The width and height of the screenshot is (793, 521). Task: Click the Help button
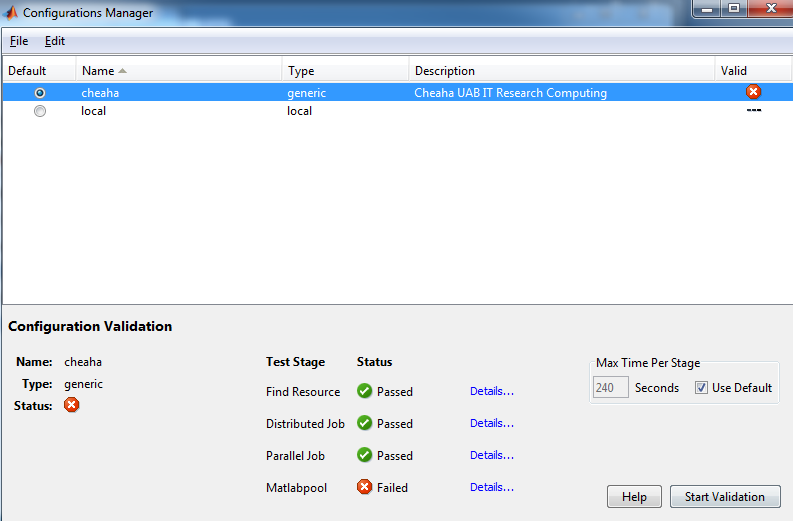(634, 497)
